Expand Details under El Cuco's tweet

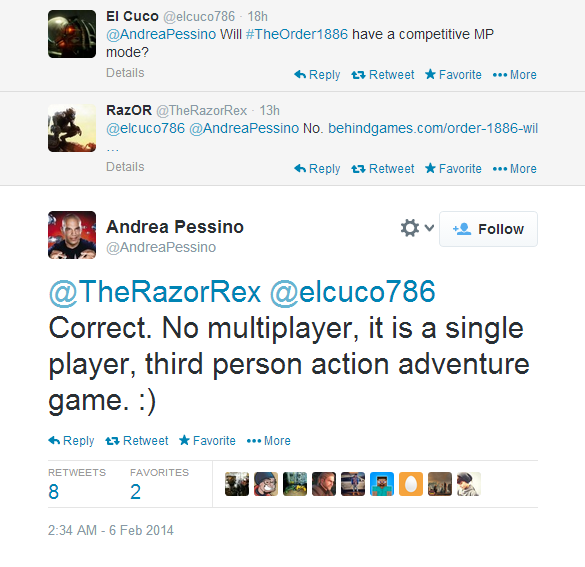[x=125, y=73]
